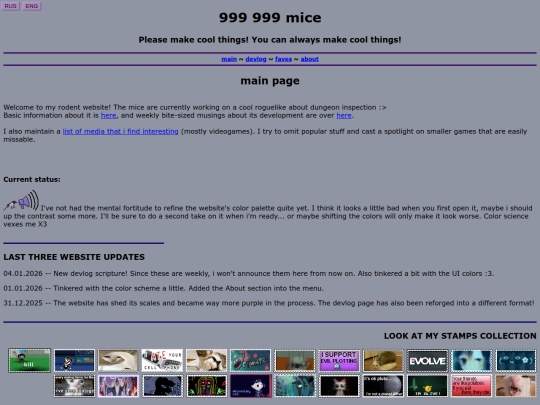Select the black silhouette creature stamp
Screen dimensions: 540x405
(x=162, y=386)
